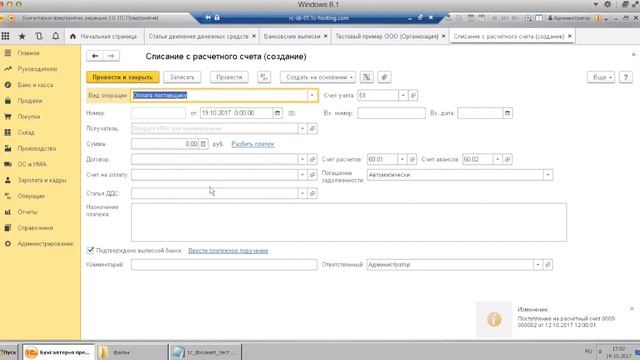
Task: Open Еще menu dropdown
Action: (601, 77)
